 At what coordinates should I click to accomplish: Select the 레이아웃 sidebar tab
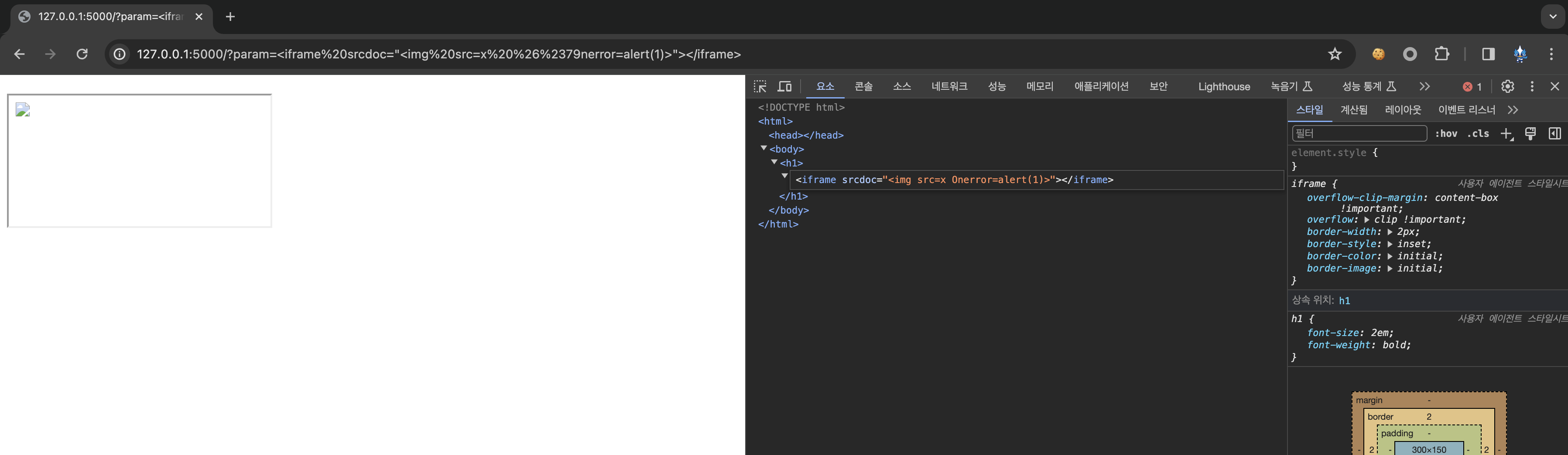tap(1403, 110)
